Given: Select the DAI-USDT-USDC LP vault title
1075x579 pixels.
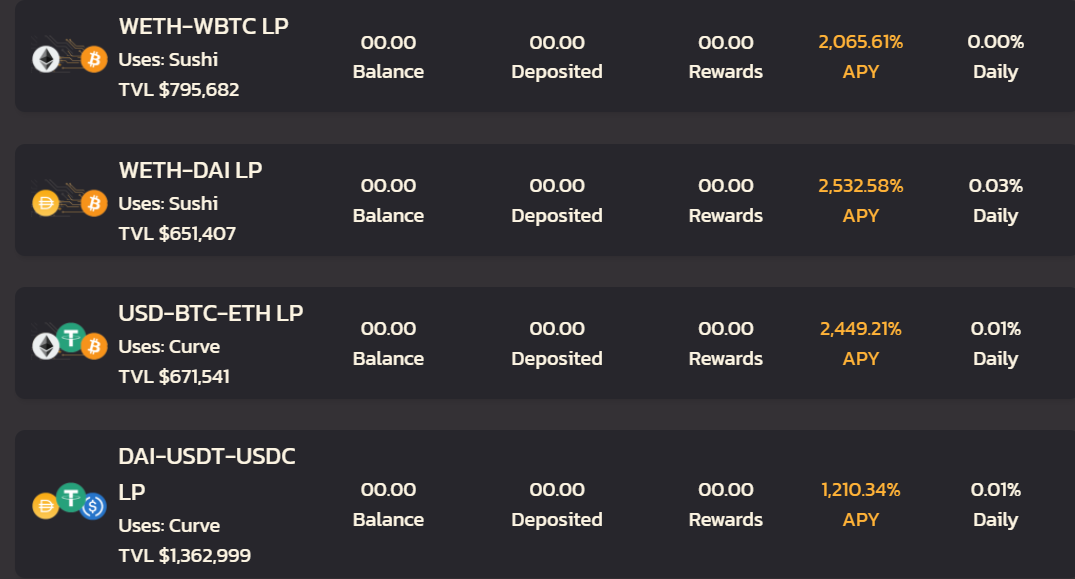Looking at the screenshot, I should point(206,474).
